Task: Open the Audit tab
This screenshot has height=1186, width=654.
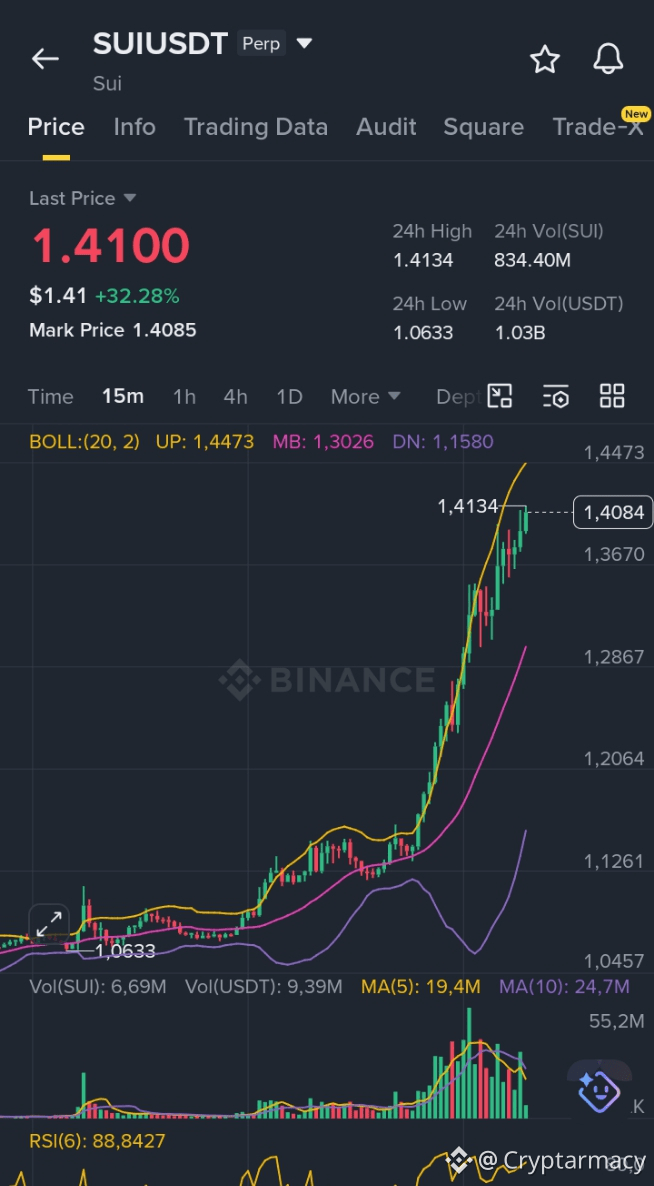Action: tap(386, 127)
